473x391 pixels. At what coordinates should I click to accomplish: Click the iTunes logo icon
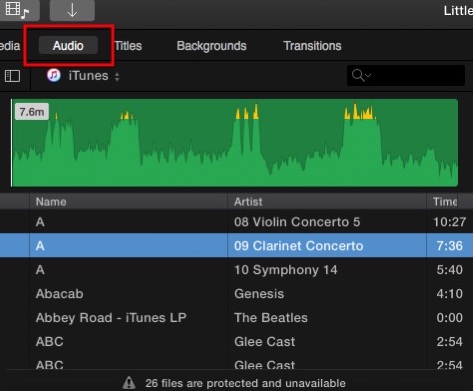tap(54, 75)
